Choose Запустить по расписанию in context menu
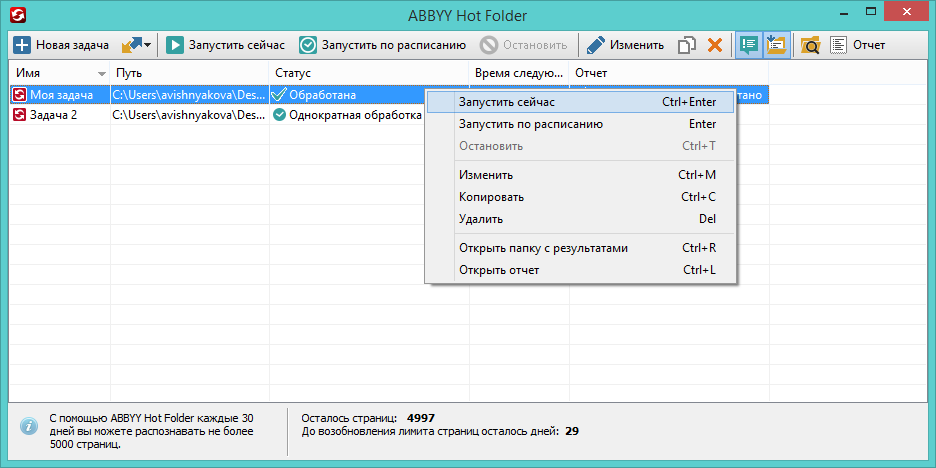Viewport: 936px width, 468px height. pyautogui.click(x=580, y=124)
